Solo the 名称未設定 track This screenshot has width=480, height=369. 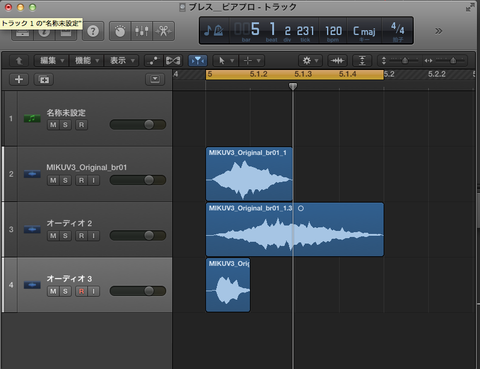click(65, 125)
